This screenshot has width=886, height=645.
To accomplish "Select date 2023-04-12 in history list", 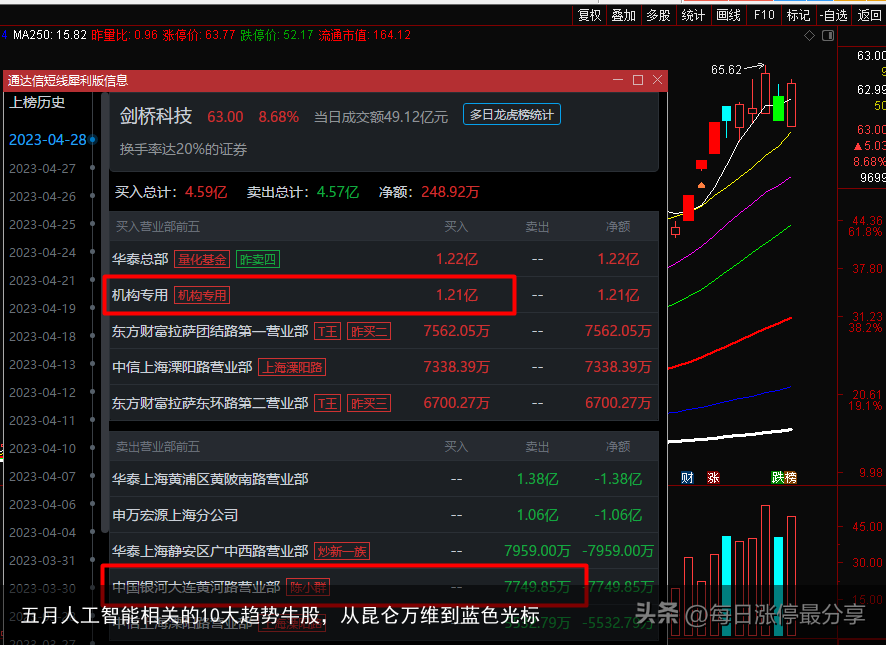I will tap(42, 392).
